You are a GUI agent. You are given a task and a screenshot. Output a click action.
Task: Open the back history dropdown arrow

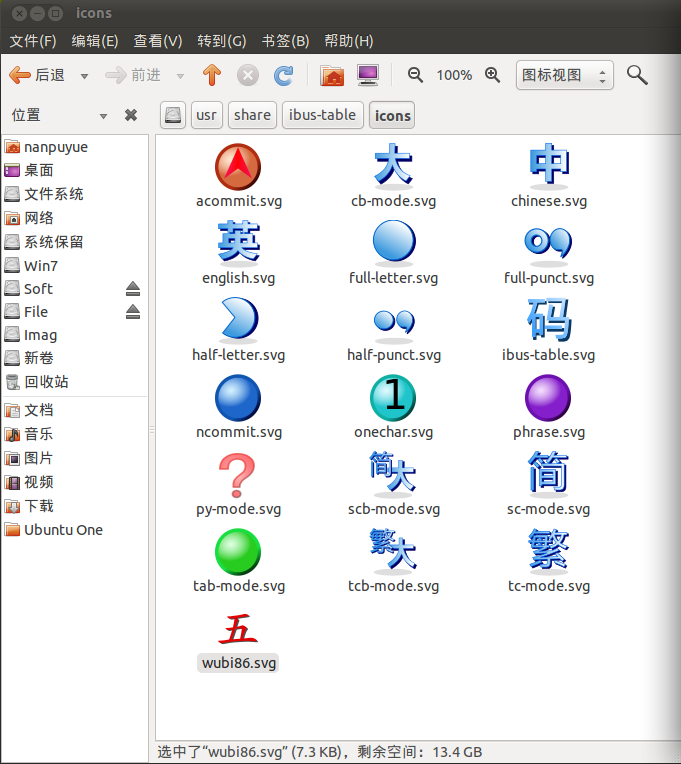click(x=84, y=76)
